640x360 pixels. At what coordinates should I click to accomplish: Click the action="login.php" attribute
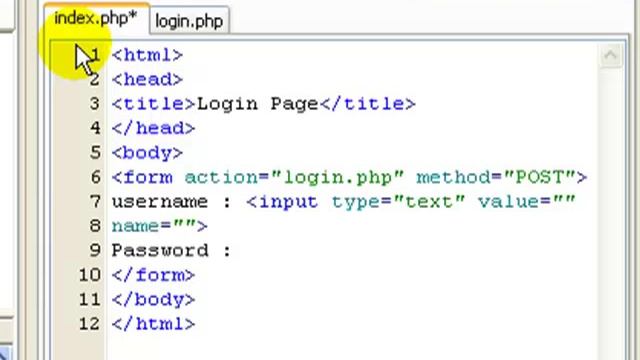[295, 178]
